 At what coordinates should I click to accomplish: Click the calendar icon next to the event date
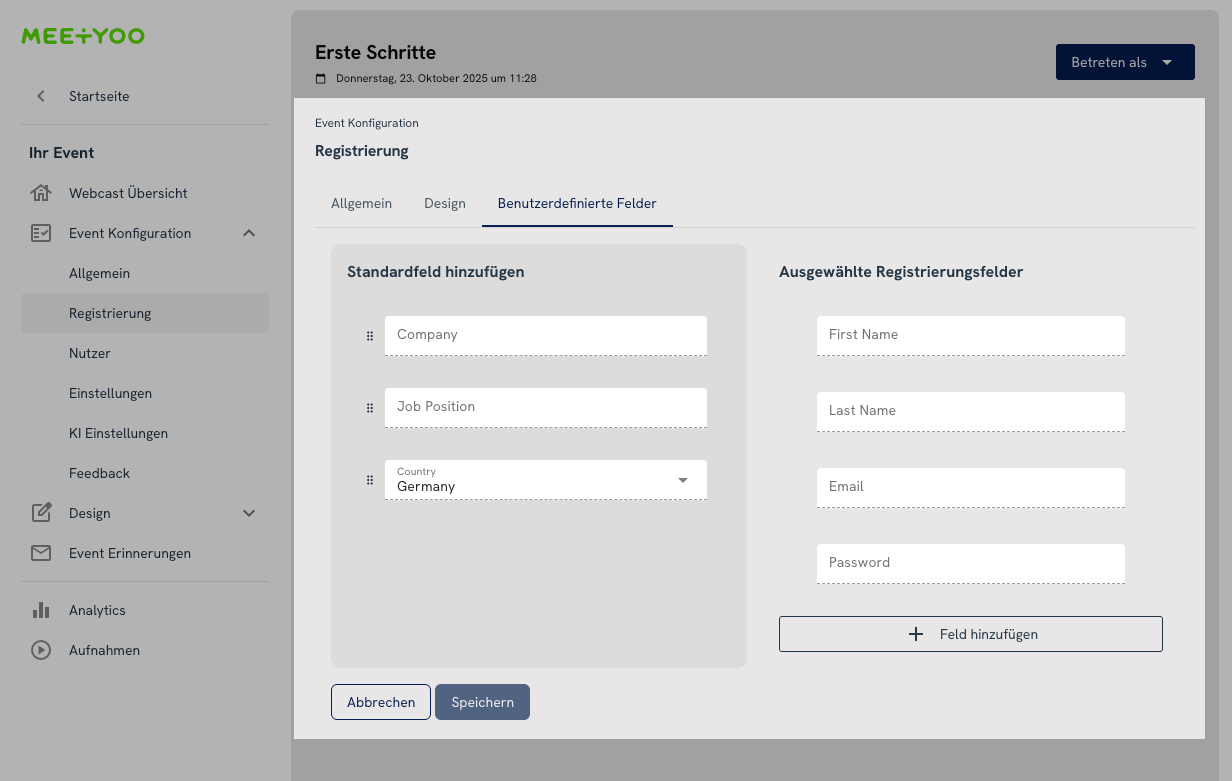pyautogui.click(x=320, y=77)
